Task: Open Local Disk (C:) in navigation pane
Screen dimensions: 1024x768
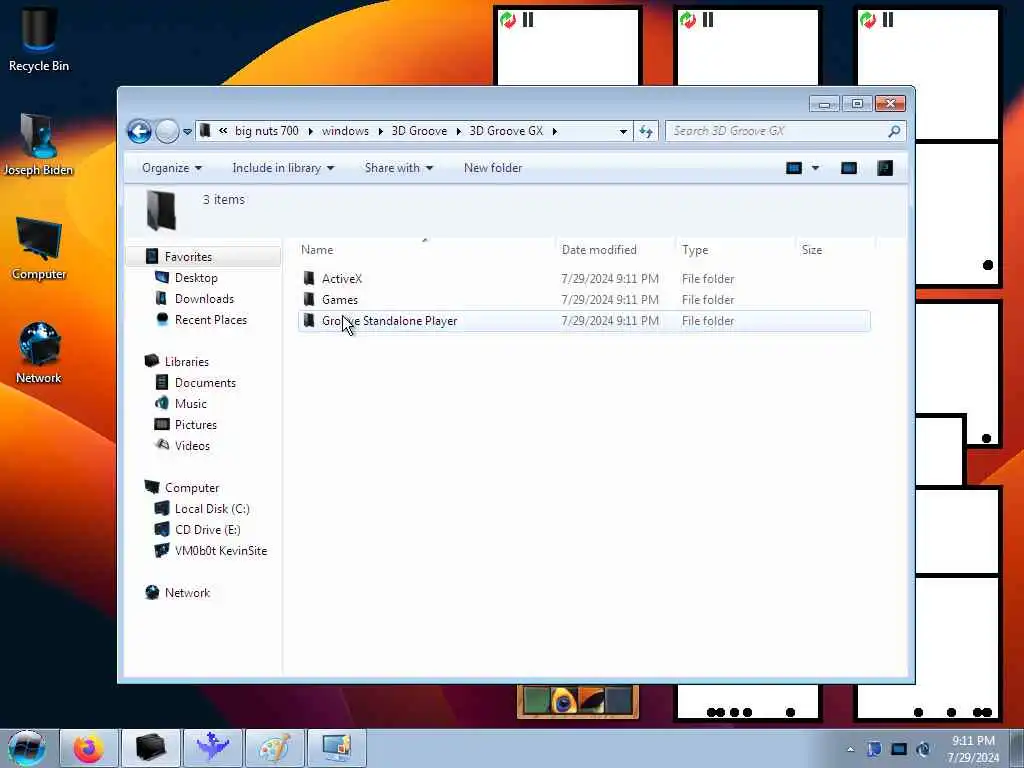Action: point(212,509)
